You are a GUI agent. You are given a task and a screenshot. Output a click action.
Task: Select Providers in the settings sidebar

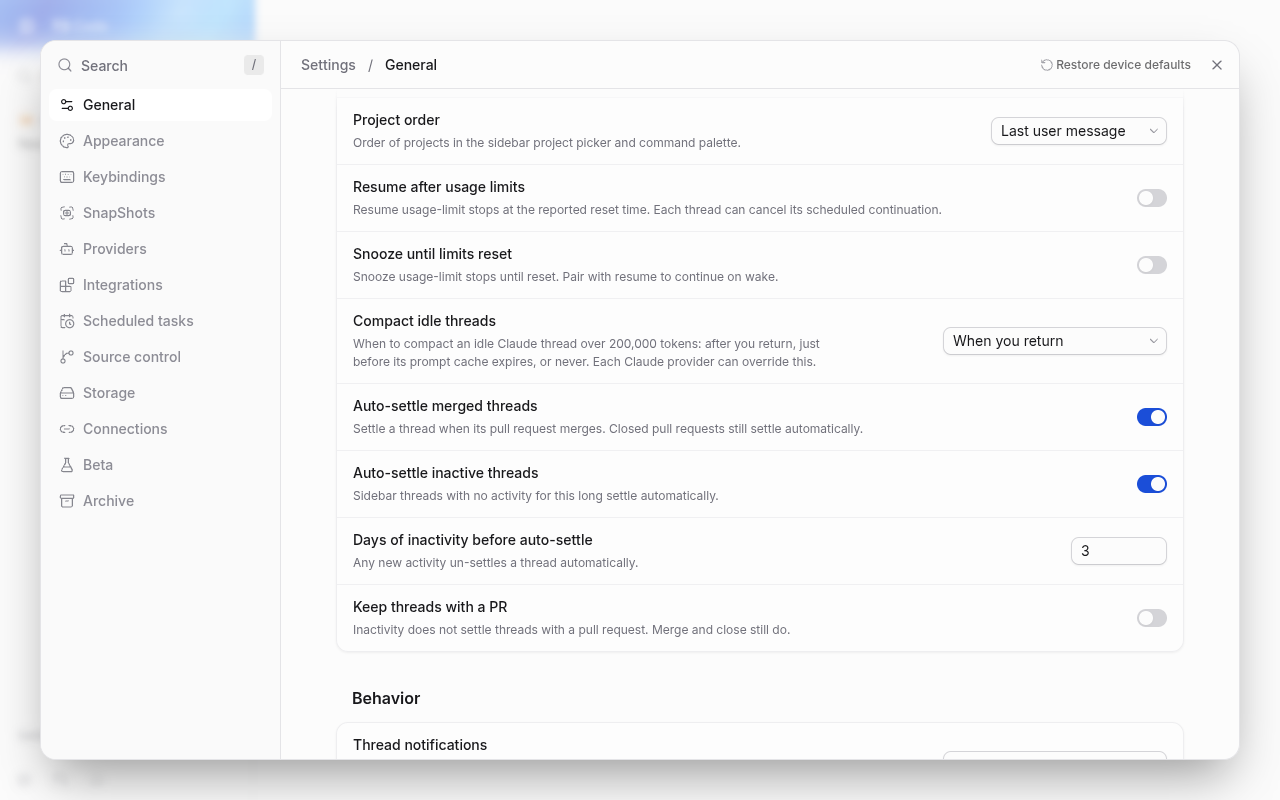click(x=160, y=249)
